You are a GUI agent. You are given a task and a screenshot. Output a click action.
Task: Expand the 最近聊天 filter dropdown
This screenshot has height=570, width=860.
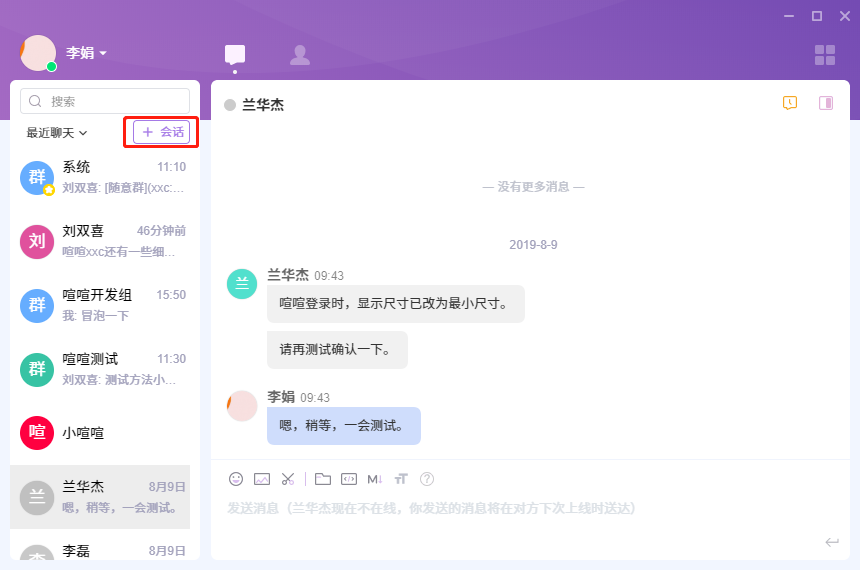57,132
